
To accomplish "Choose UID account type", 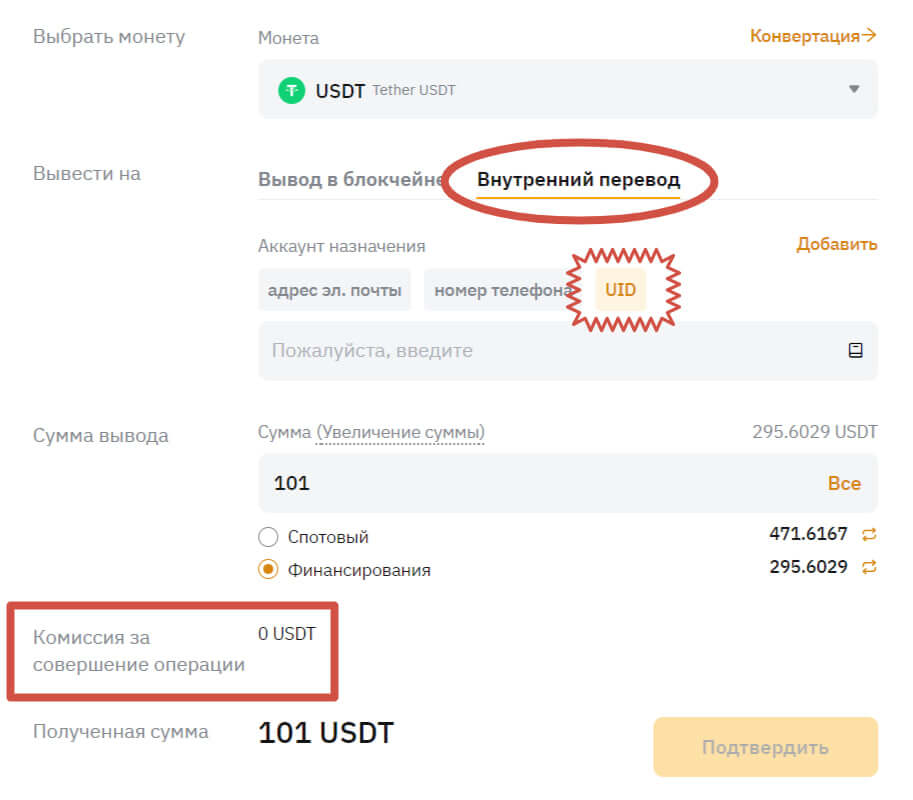I will [620, 289].
